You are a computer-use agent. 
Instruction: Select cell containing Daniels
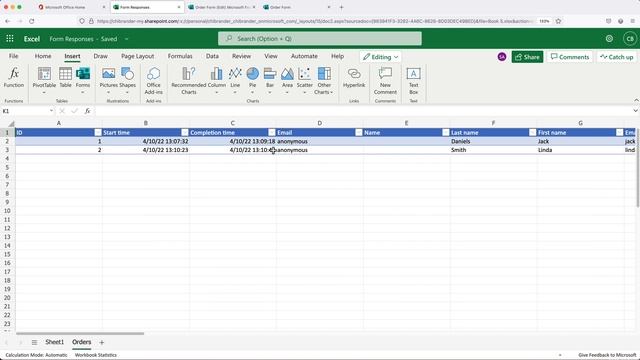(493, 141)
